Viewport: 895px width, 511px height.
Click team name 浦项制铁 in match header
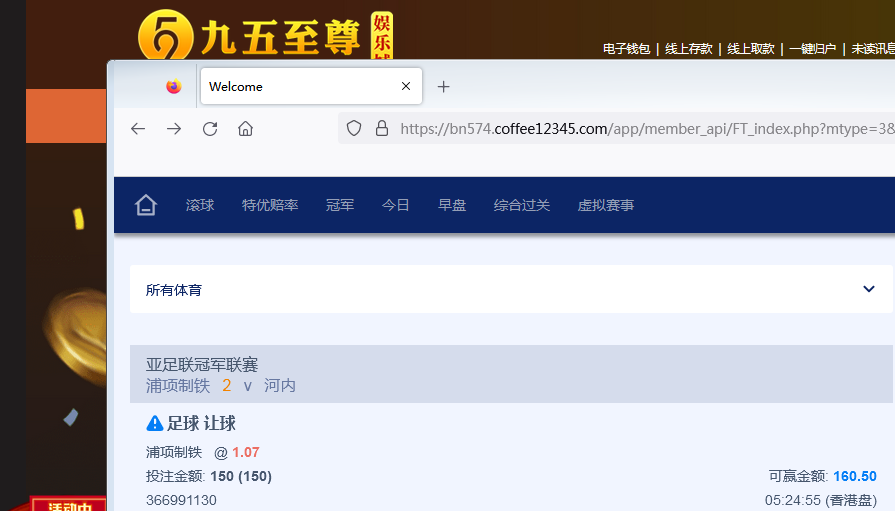tap(178, 386)
